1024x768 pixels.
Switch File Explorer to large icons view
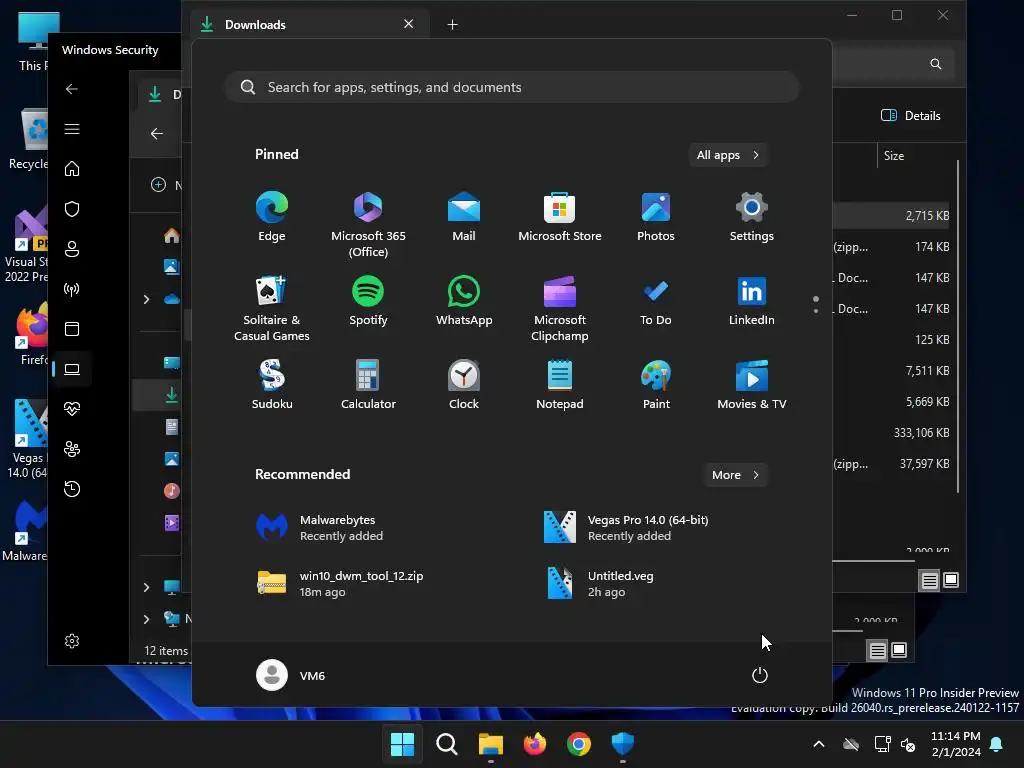pyautogui.click(x=951, y=580)
